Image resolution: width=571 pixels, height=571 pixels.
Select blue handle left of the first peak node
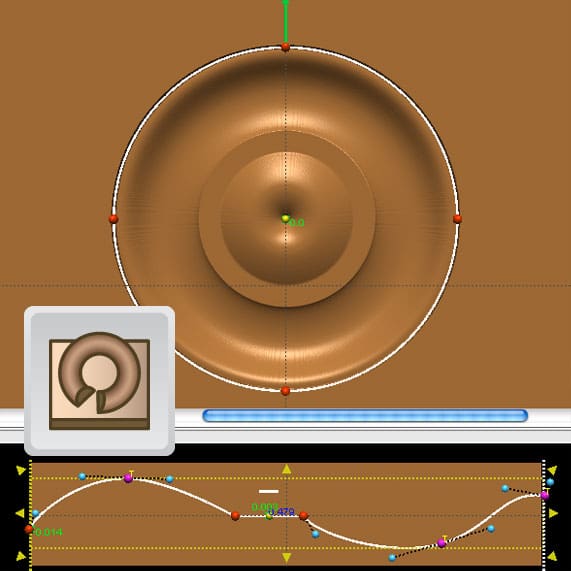point(82,476)
